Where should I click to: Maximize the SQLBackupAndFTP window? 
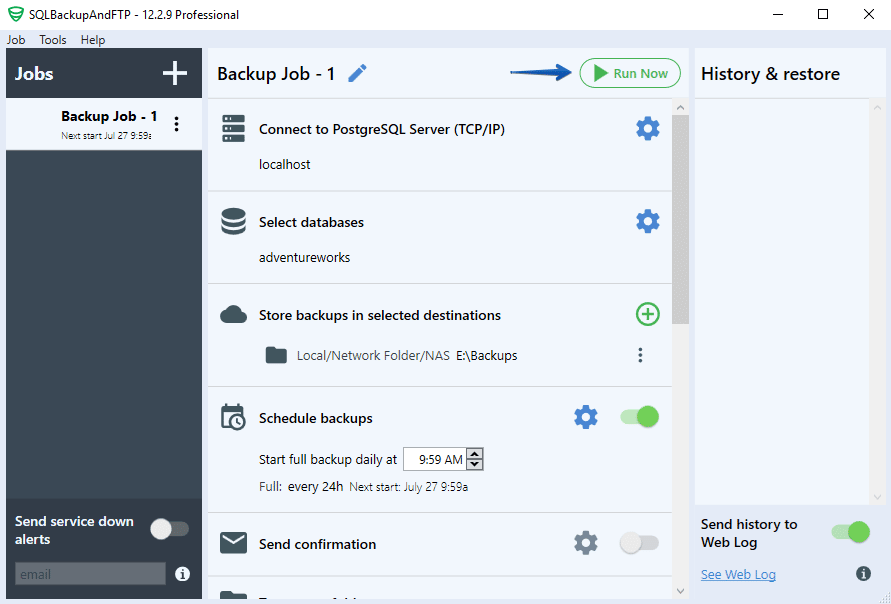point(823,14)
